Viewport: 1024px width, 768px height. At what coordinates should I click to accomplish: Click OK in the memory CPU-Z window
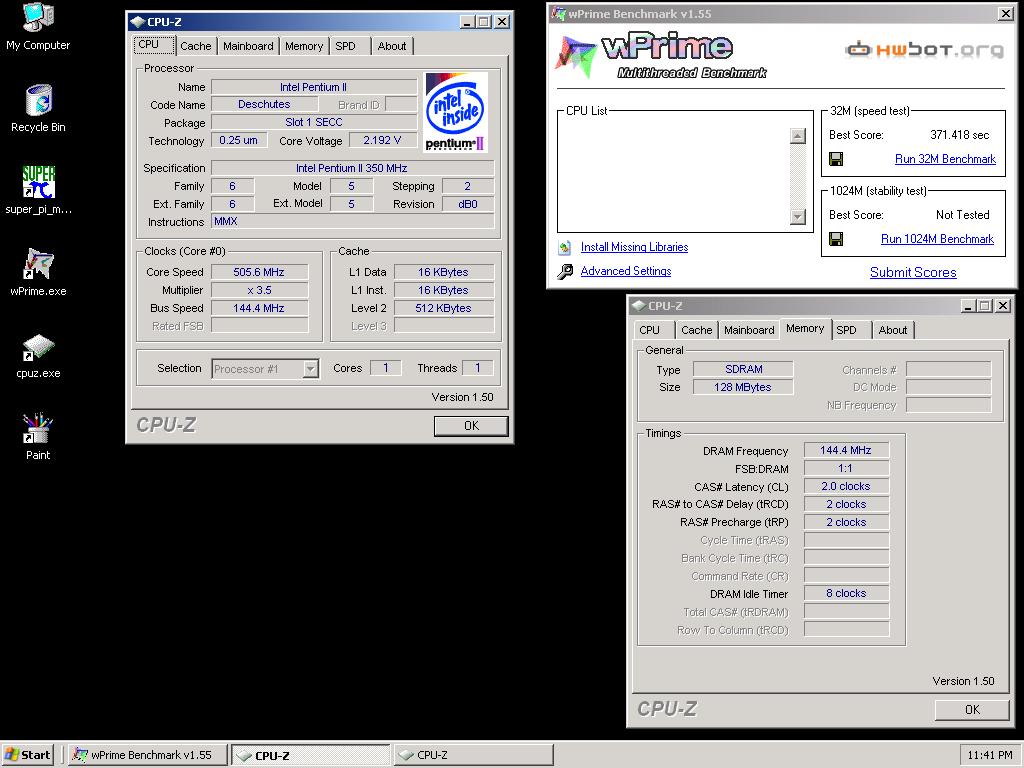[972, 710]
